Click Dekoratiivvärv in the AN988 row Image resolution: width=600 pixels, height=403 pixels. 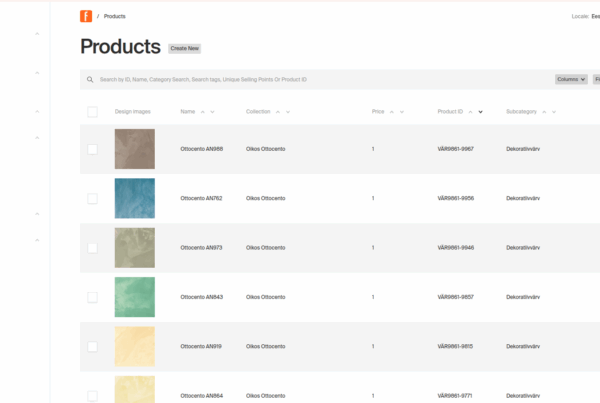tap(523, 149)
